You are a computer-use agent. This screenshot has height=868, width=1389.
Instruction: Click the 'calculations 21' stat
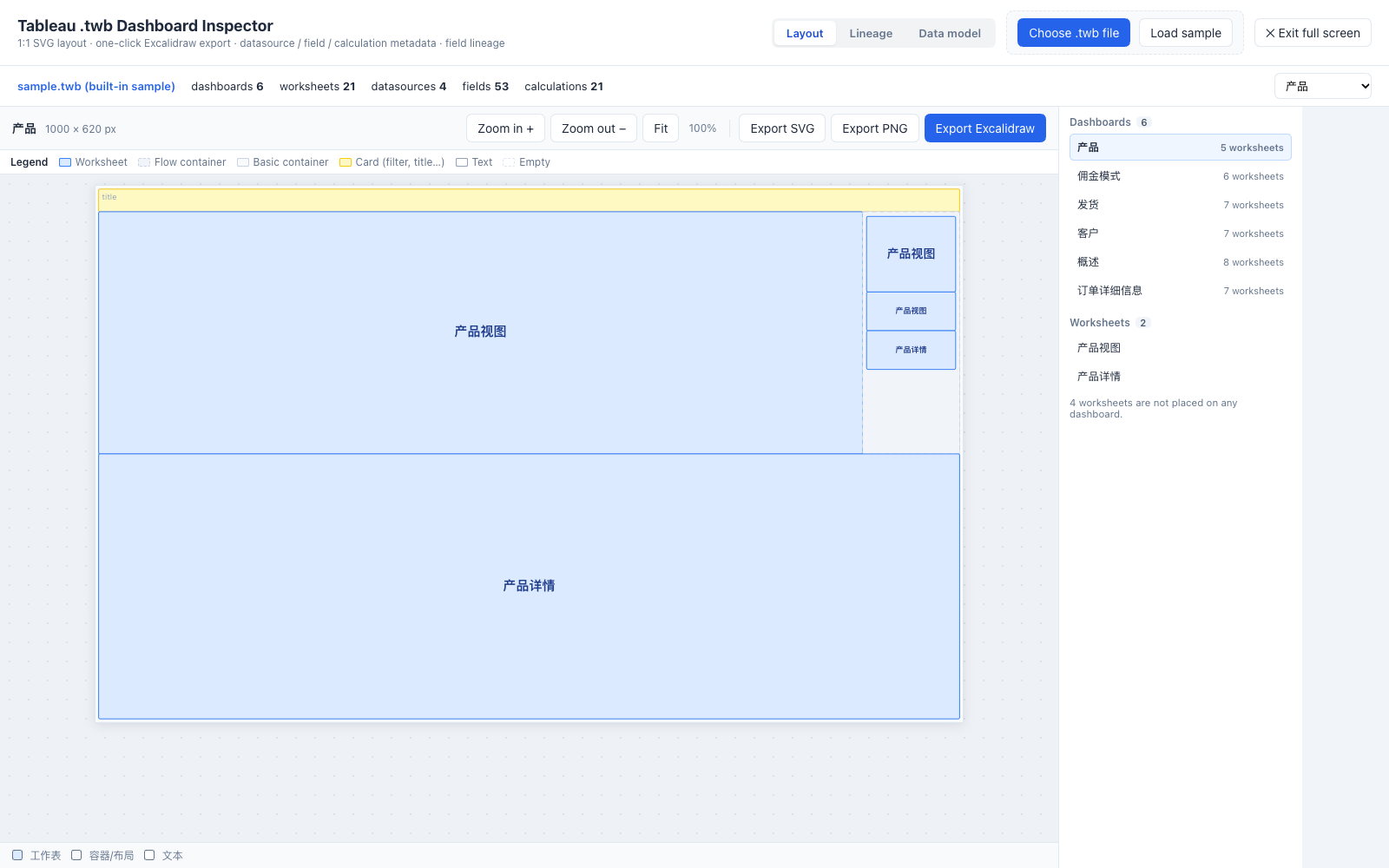[x=563, y=86]
